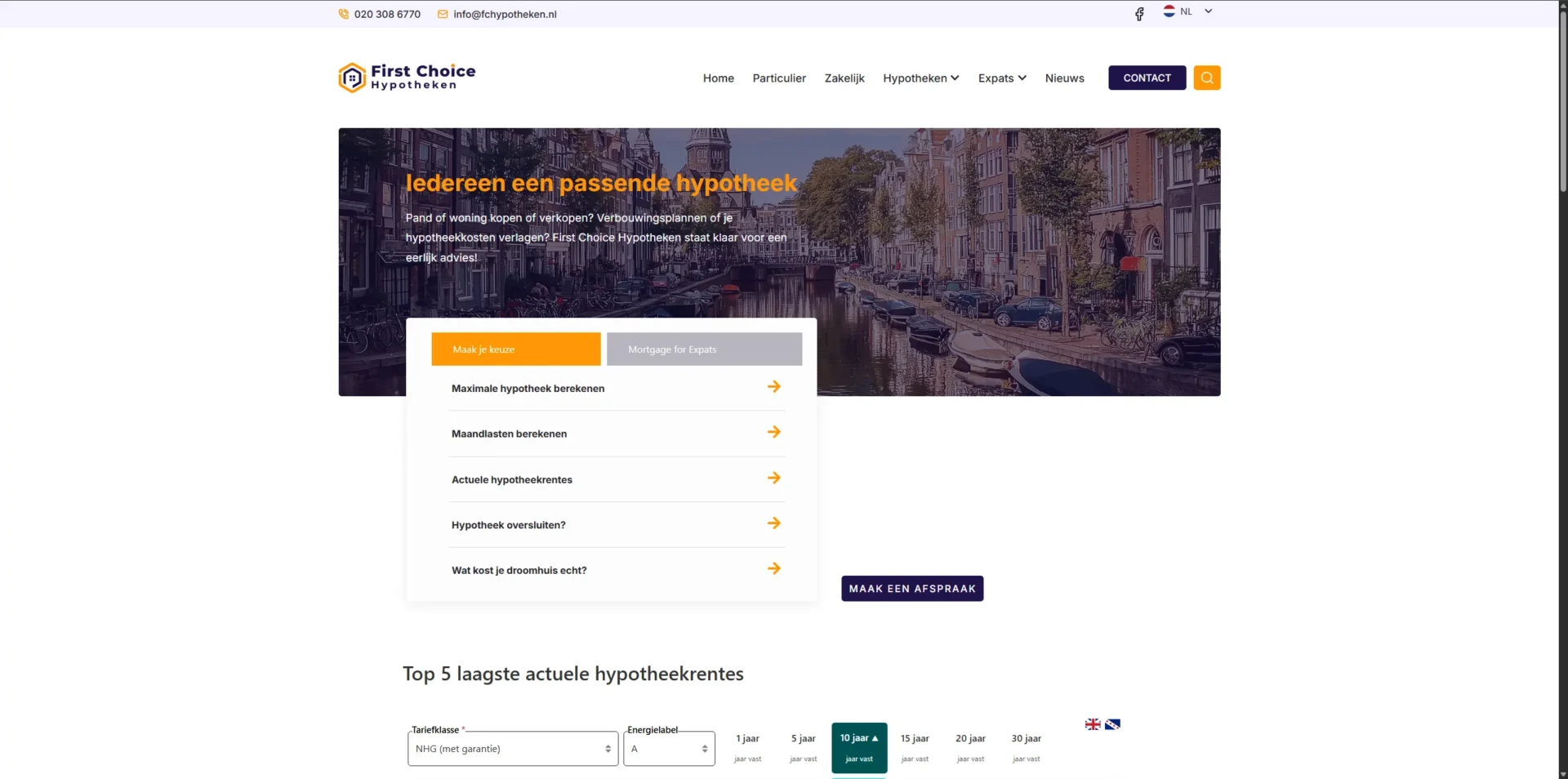Select the 30 jaar fixed-rate option

pos(1026,747)
